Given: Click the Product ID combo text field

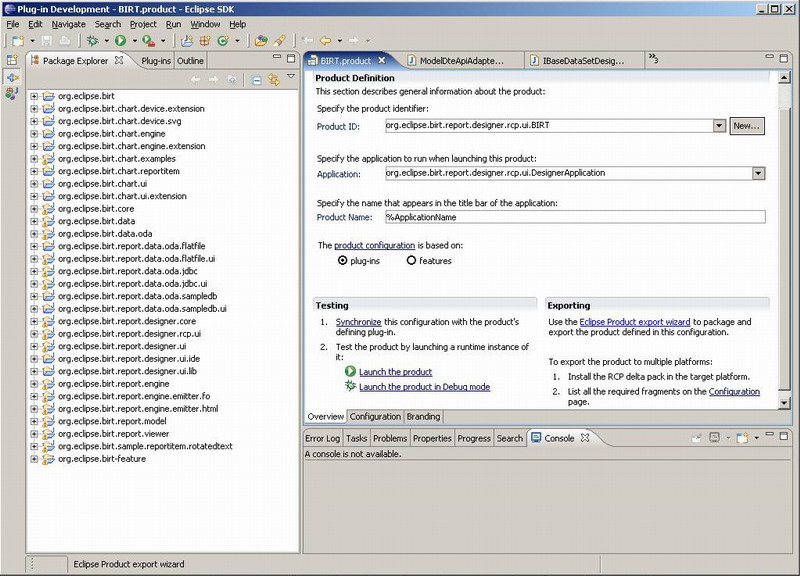Looking at the screenshot, I should point(549,126).
